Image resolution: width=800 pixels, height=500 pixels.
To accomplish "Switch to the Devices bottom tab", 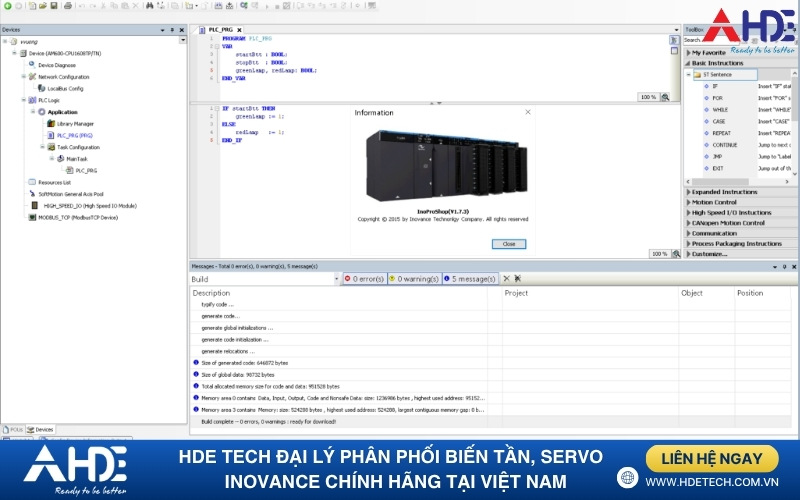I will 40,430.
